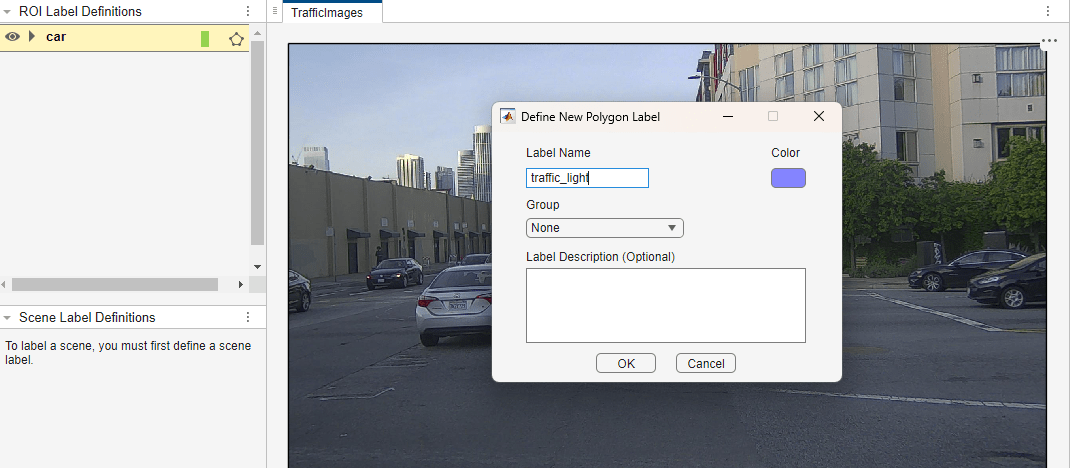Click the MATLAB logo in dialog title bar
The height and width of the screenshot is (468, 1070).
[507, 116]
